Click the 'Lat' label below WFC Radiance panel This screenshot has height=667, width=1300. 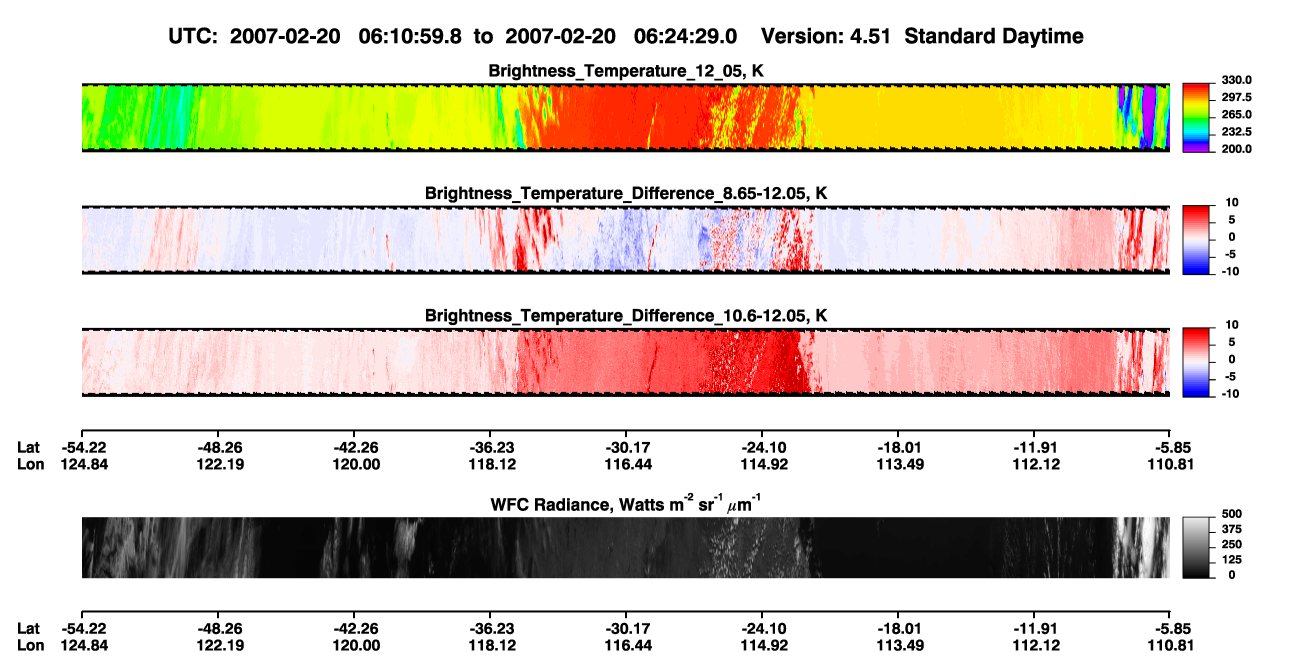click(x=28, y=628)
